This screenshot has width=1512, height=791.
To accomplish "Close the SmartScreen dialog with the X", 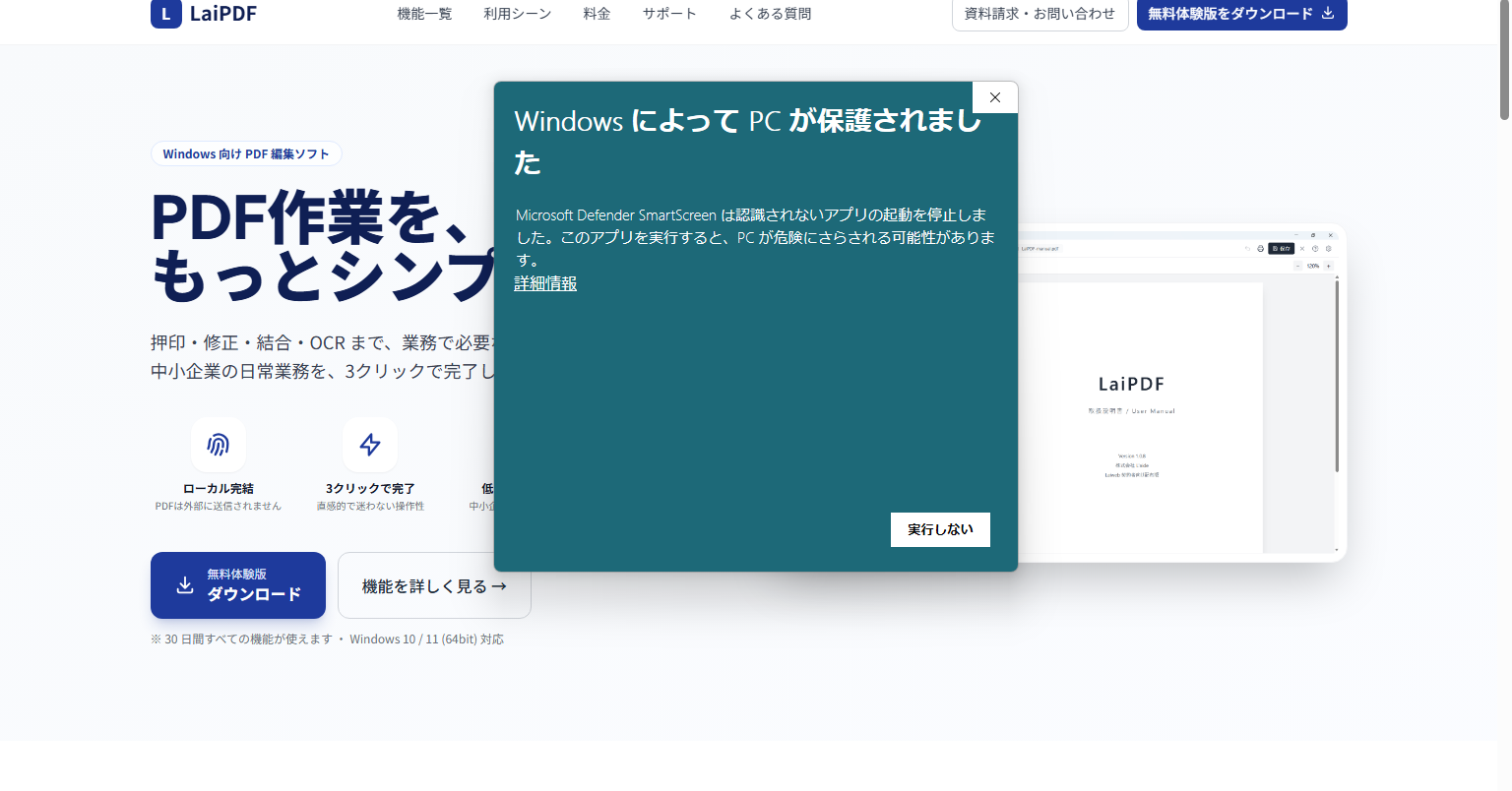I will (x=995, y=97).
